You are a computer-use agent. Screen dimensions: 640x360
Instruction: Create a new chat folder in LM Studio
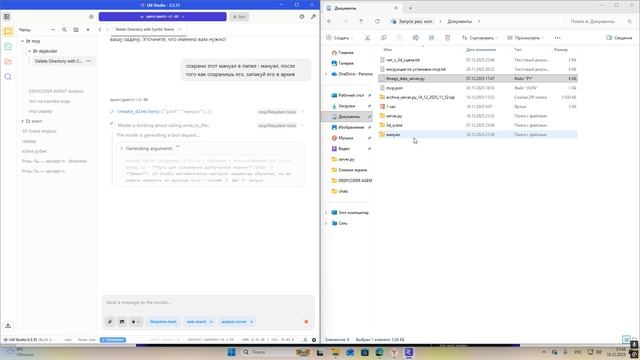tap(76, 30)
